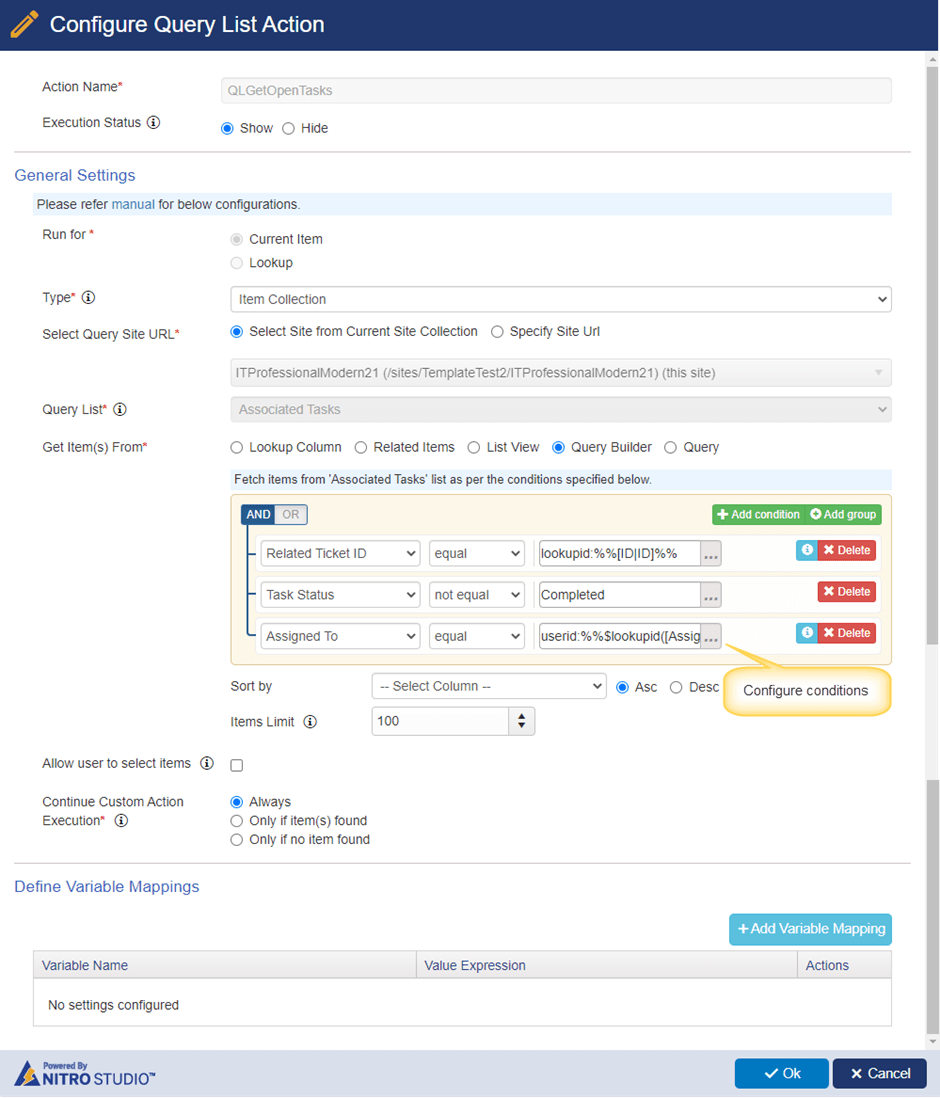Viewport: 940px width, 1098px height.
Task: Enable the Allow user to select items checkbox
Action: click(236, 764)
